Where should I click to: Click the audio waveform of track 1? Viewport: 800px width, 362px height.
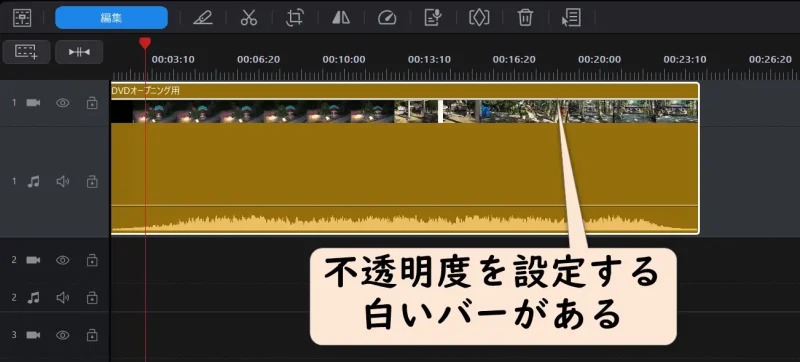(405, 223)
